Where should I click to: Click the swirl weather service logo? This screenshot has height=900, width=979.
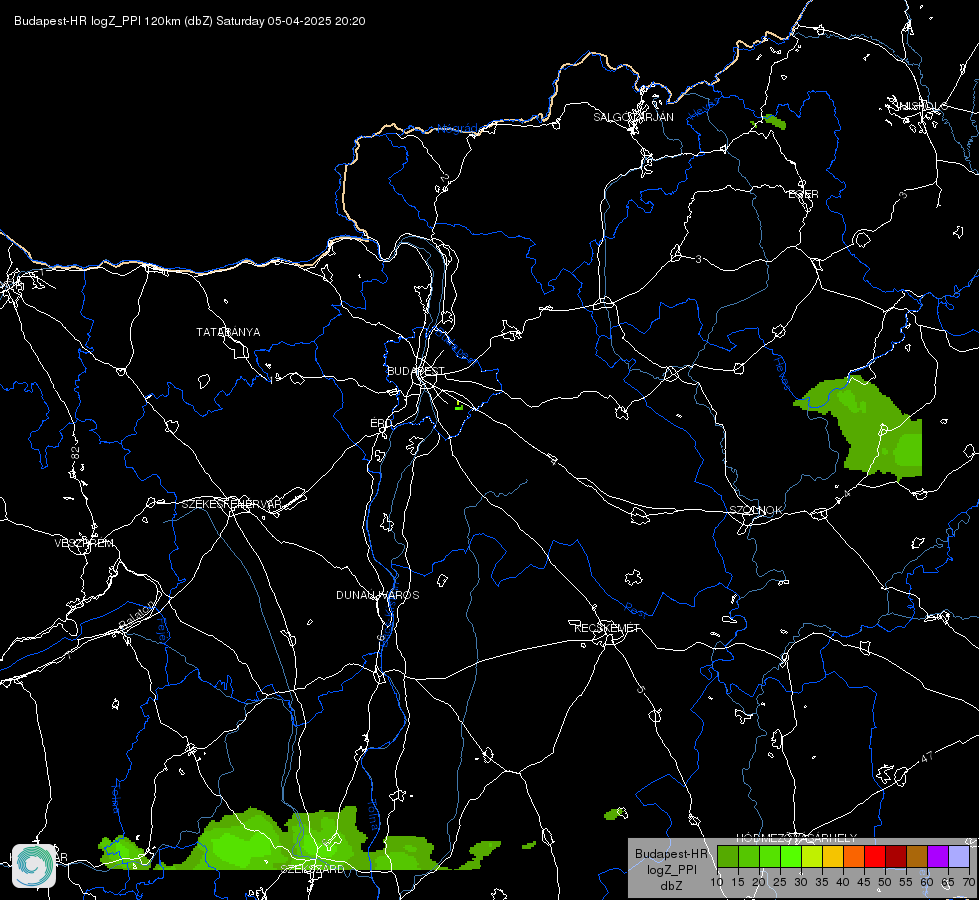pos(34,865)
